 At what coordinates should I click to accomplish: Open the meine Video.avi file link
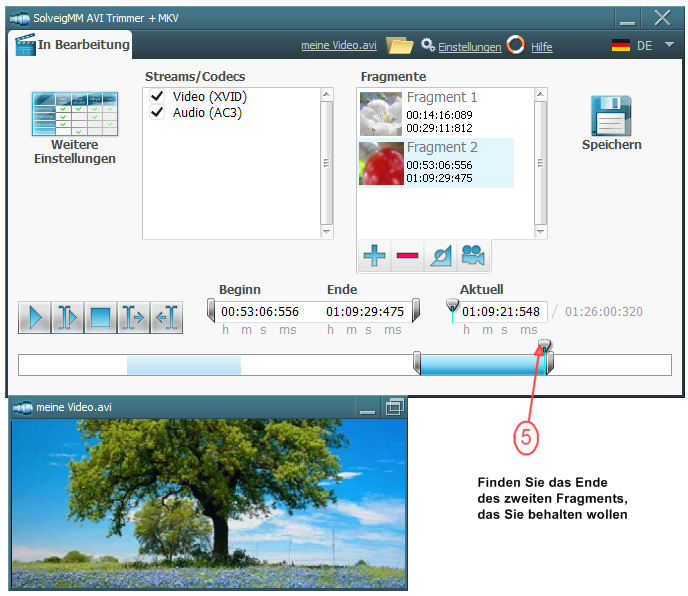(x=339, y=46)
